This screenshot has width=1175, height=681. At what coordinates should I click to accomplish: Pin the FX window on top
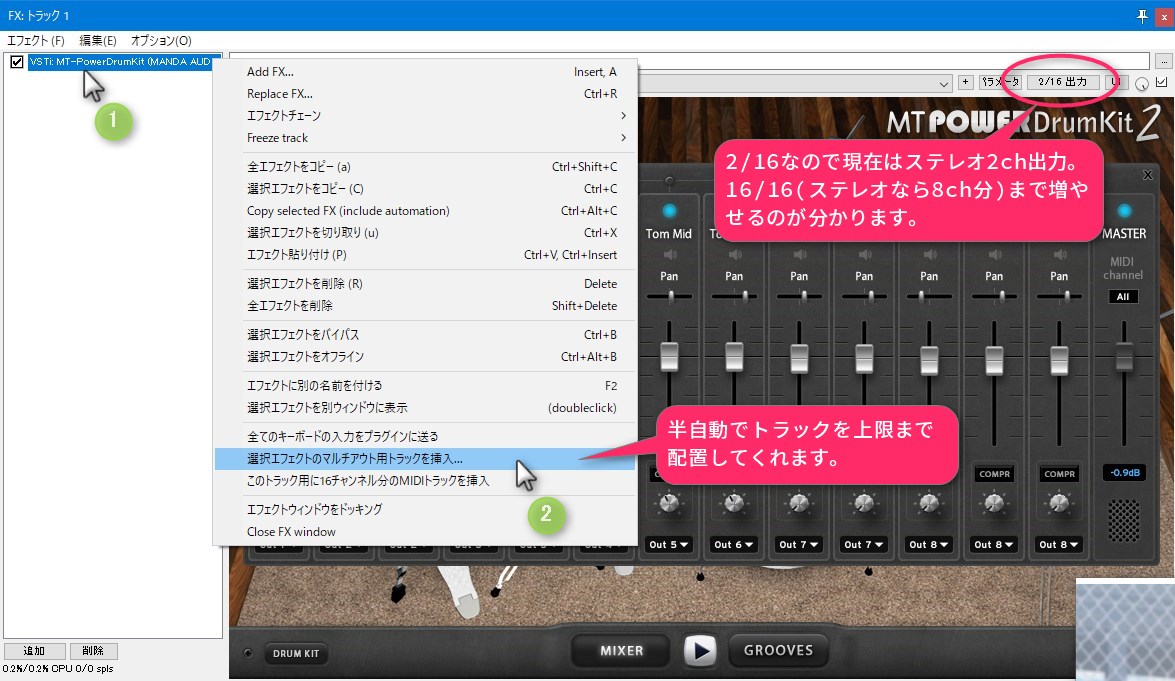[x=1141, y=16]
